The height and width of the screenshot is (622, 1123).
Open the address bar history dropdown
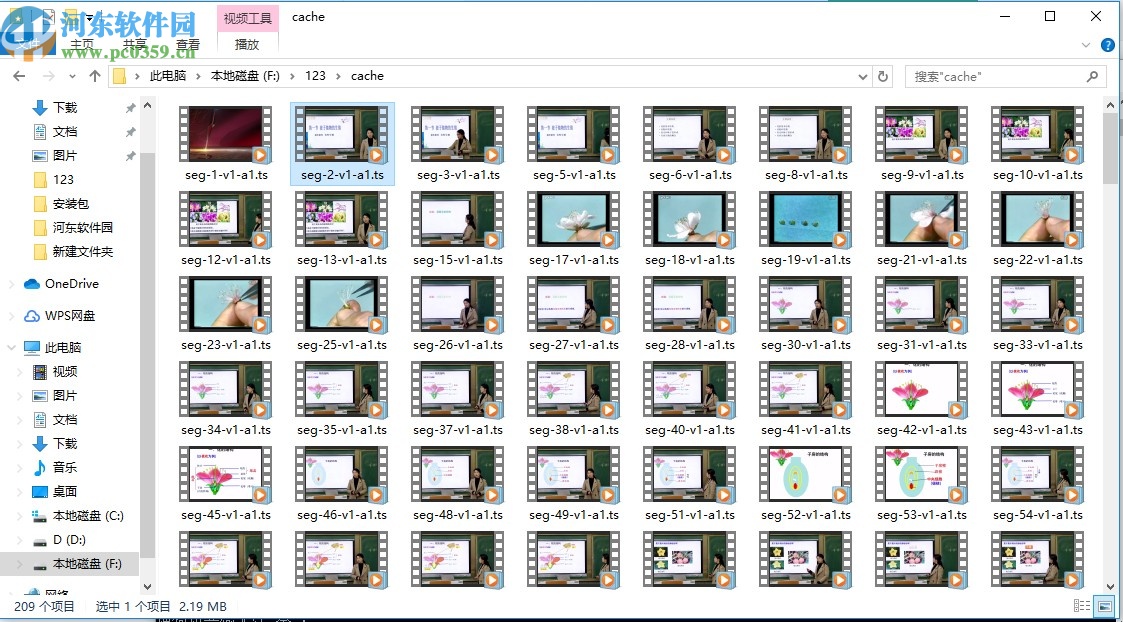863,76
